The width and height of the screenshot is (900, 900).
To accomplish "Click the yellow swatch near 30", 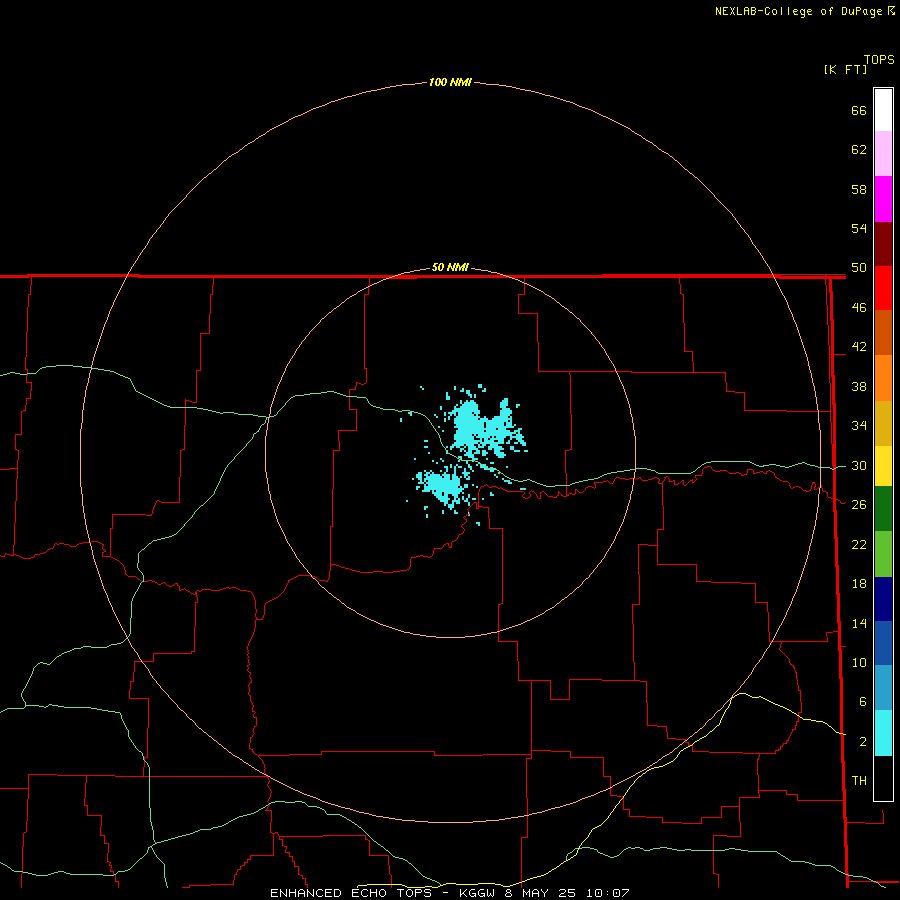I will click(883, 466).
